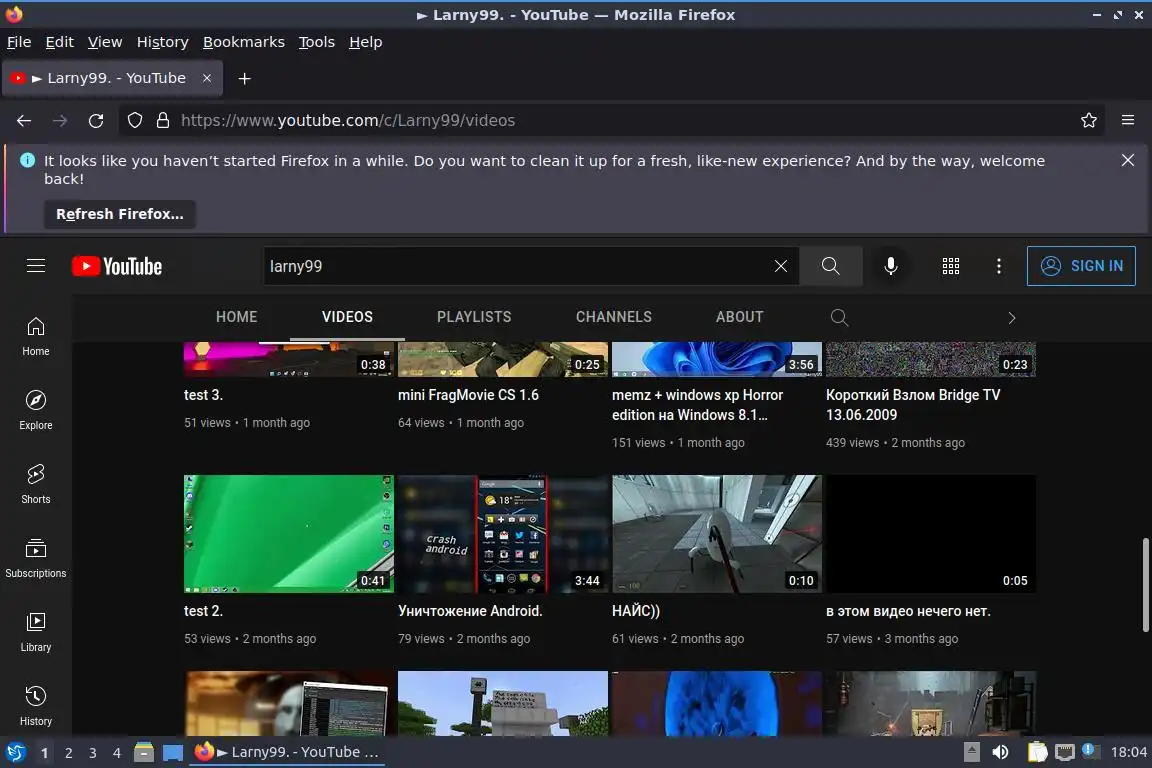Image resolution: width=1152 pixels, height=768 pixels.
Task: Open Explore in sidebar
Action: click(x=36, y=410)
